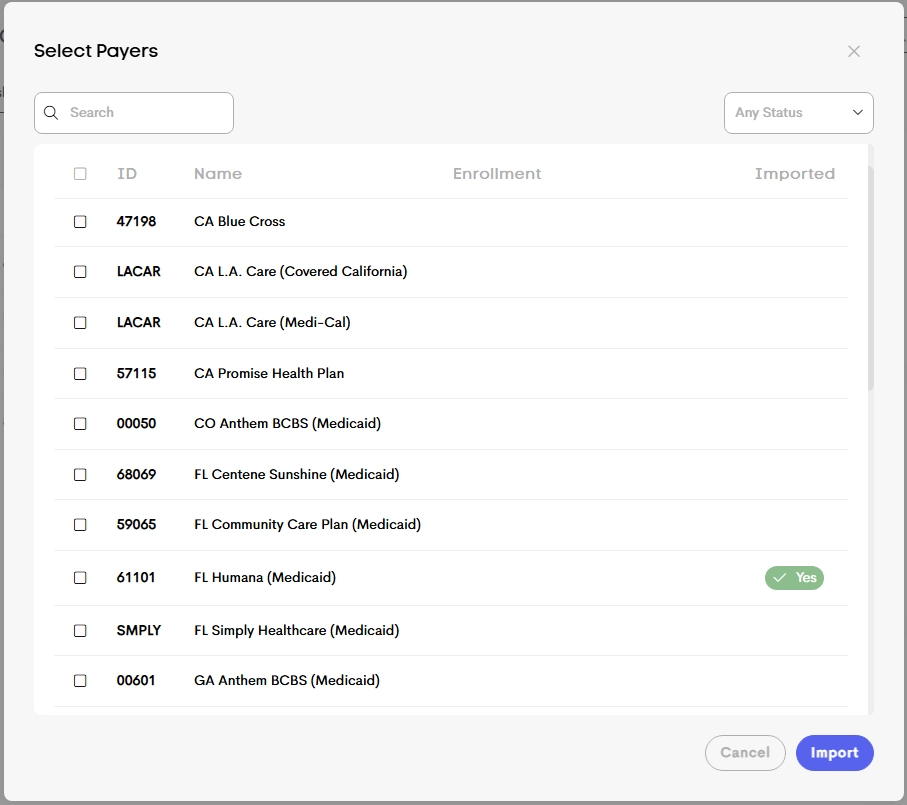Click the Cancel button
This screenshot has width=907, height=805.
(745, 752)
